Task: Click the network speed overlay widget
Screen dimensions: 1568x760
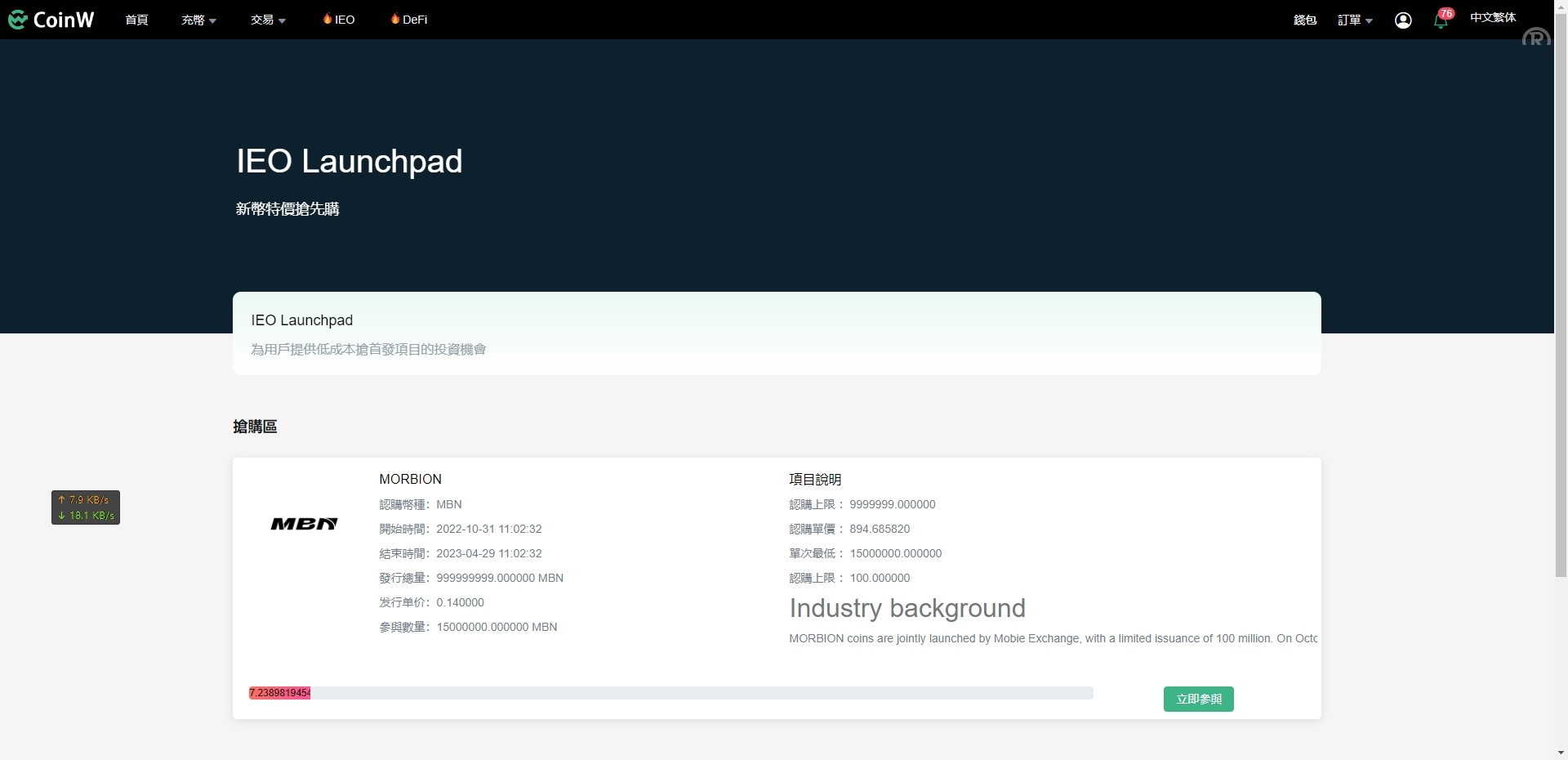Action: [x=86, y=507]
